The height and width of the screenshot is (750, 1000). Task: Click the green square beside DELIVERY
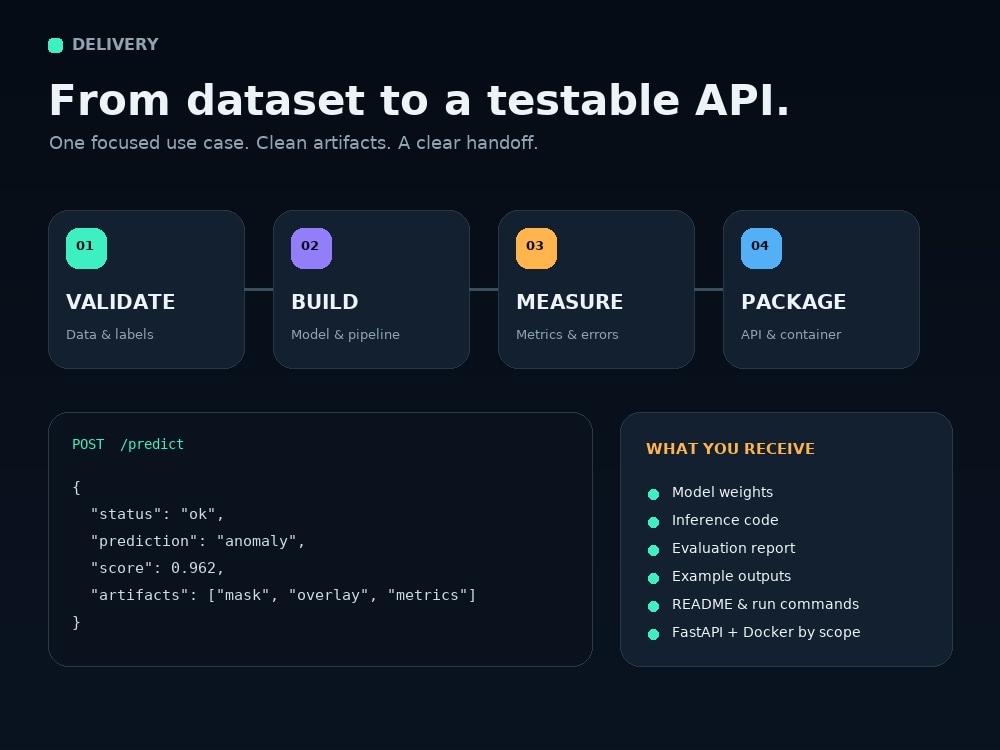[x=55, y=45]
